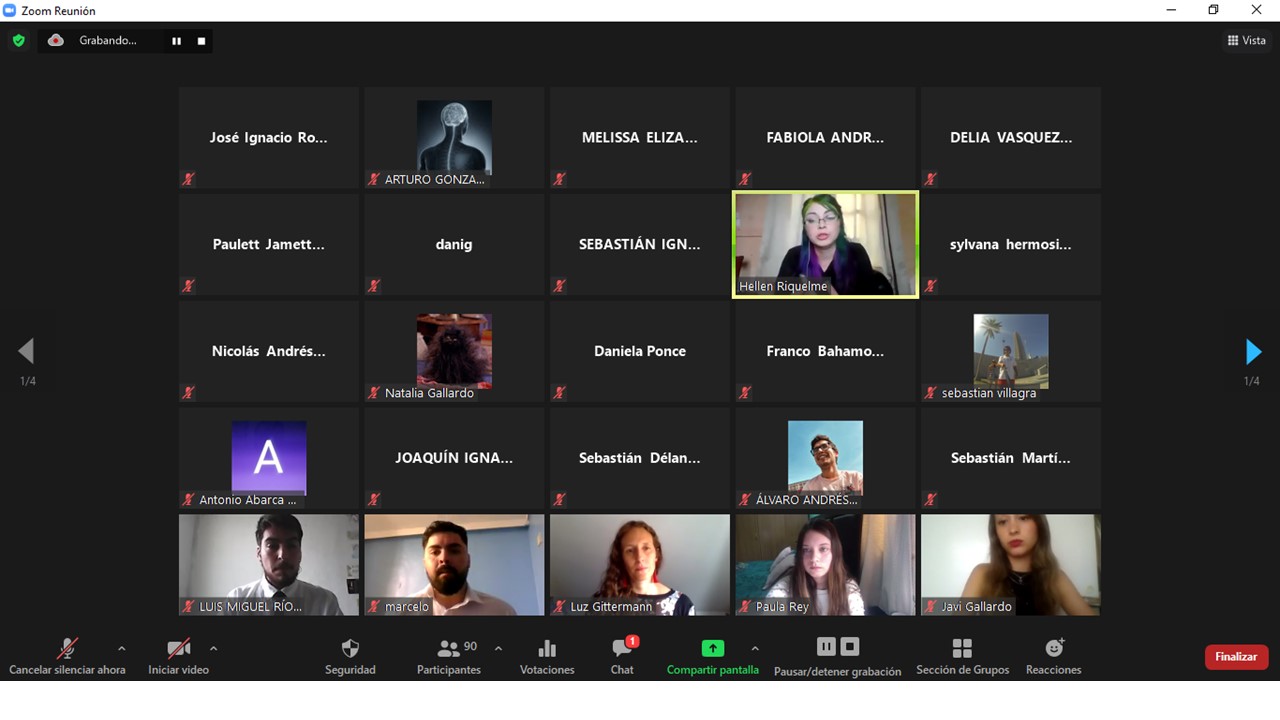Expand share screen options arrow
Viewport: 1280px width, 720px height.
pyautogui.click(x=755, y=648)
